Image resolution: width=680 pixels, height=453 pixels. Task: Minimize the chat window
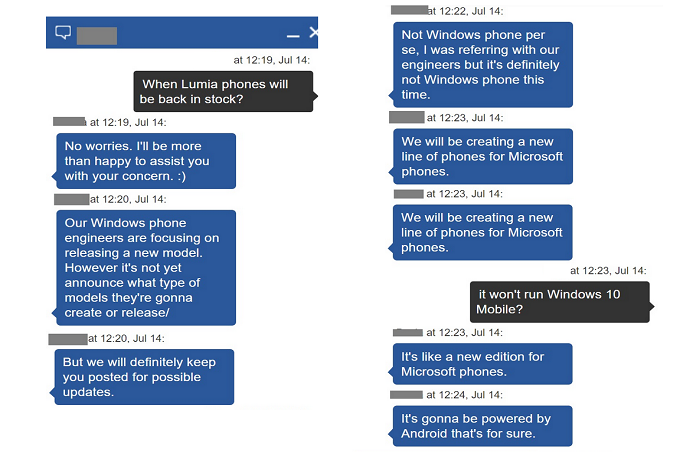tap(291, 33)
